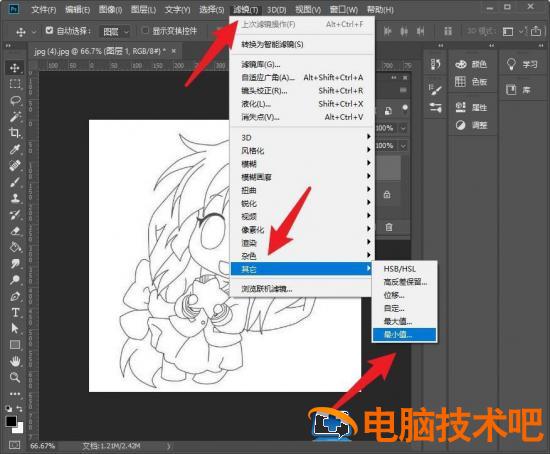This screenshot has height=454, width=550.
Task: Toggle Show Transform Controls checkbox
Action: 145,31
